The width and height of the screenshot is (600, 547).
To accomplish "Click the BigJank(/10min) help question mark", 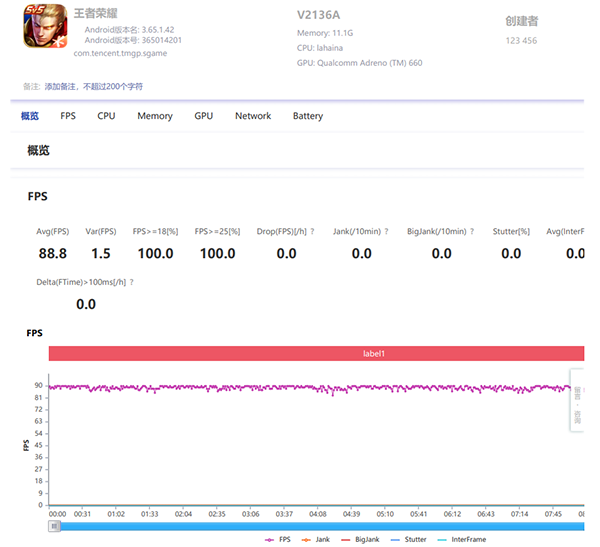I will coord(472,231).
